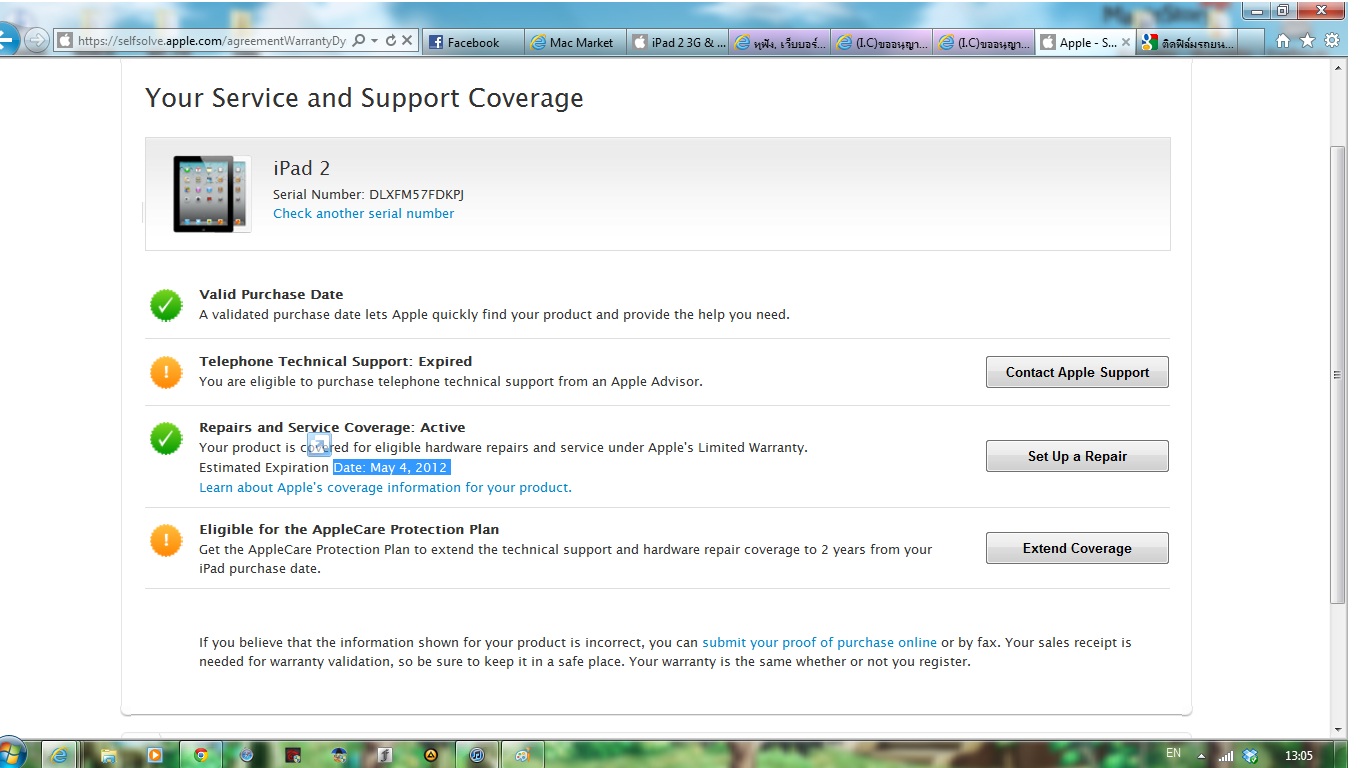Open browser Tools gear icon
Image resolution: width=1366 pixels, height=768 pixels.
coord(1331,41)
